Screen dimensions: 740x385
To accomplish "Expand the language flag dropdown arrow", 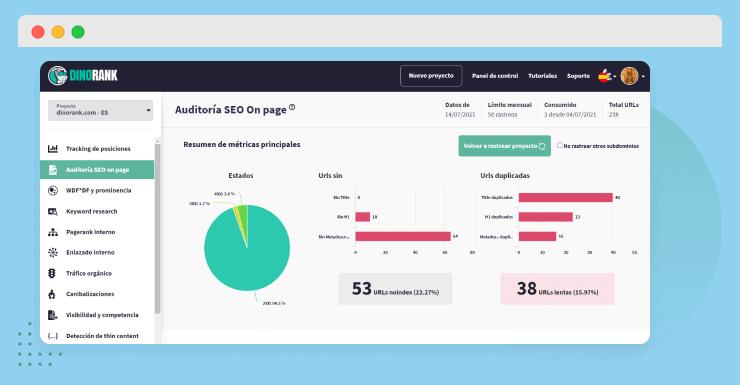I will pos(614,76).
